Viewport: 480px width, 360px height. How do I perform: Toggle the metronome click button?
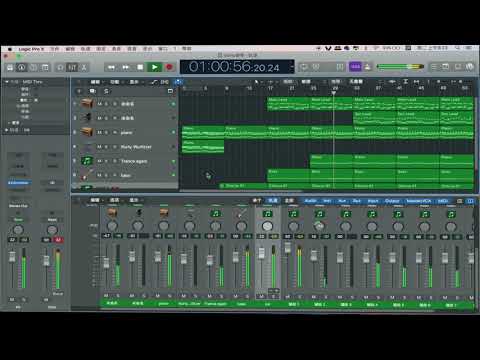click(367, 67)
